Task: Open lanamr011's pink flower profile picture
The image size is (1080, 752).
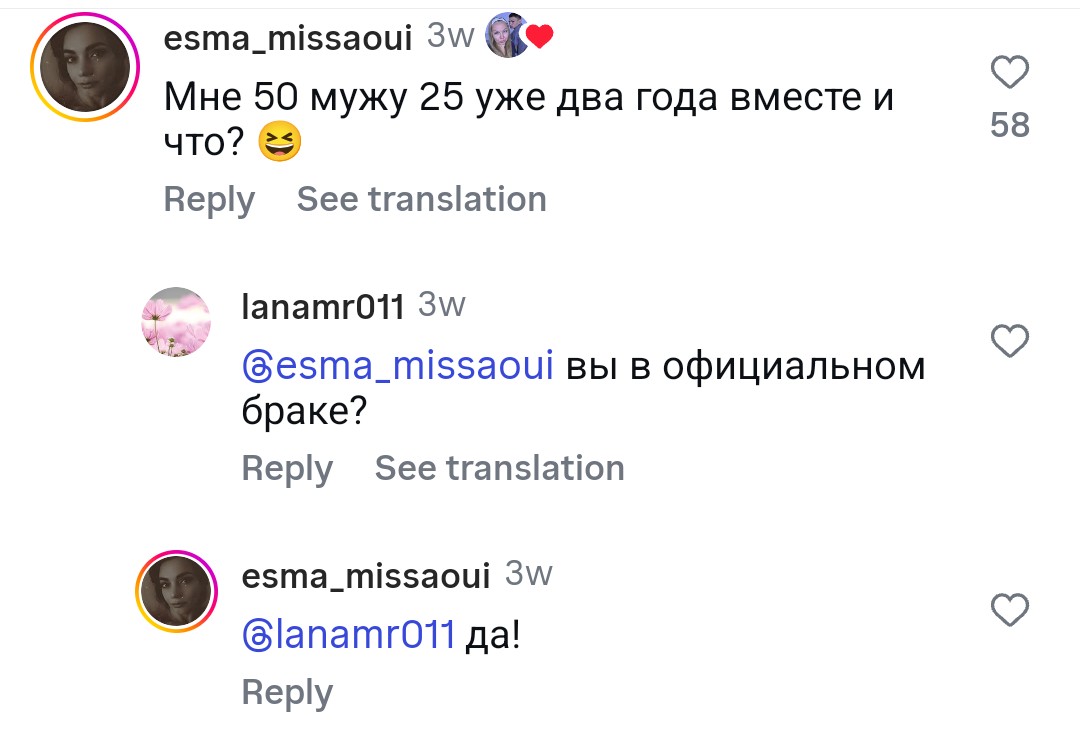Action: [x=176, y=322]
